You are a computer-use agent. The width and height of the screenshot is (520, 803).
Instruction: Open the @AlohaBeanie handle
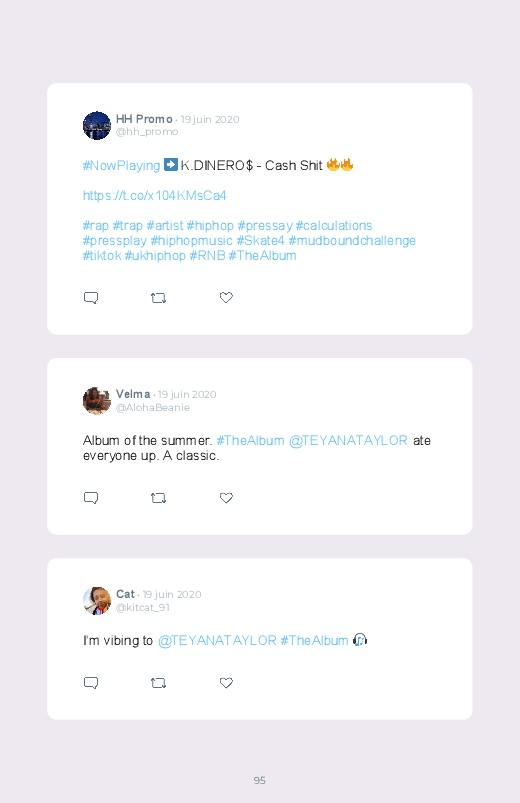pyautogui.click(x=153, y=408)
